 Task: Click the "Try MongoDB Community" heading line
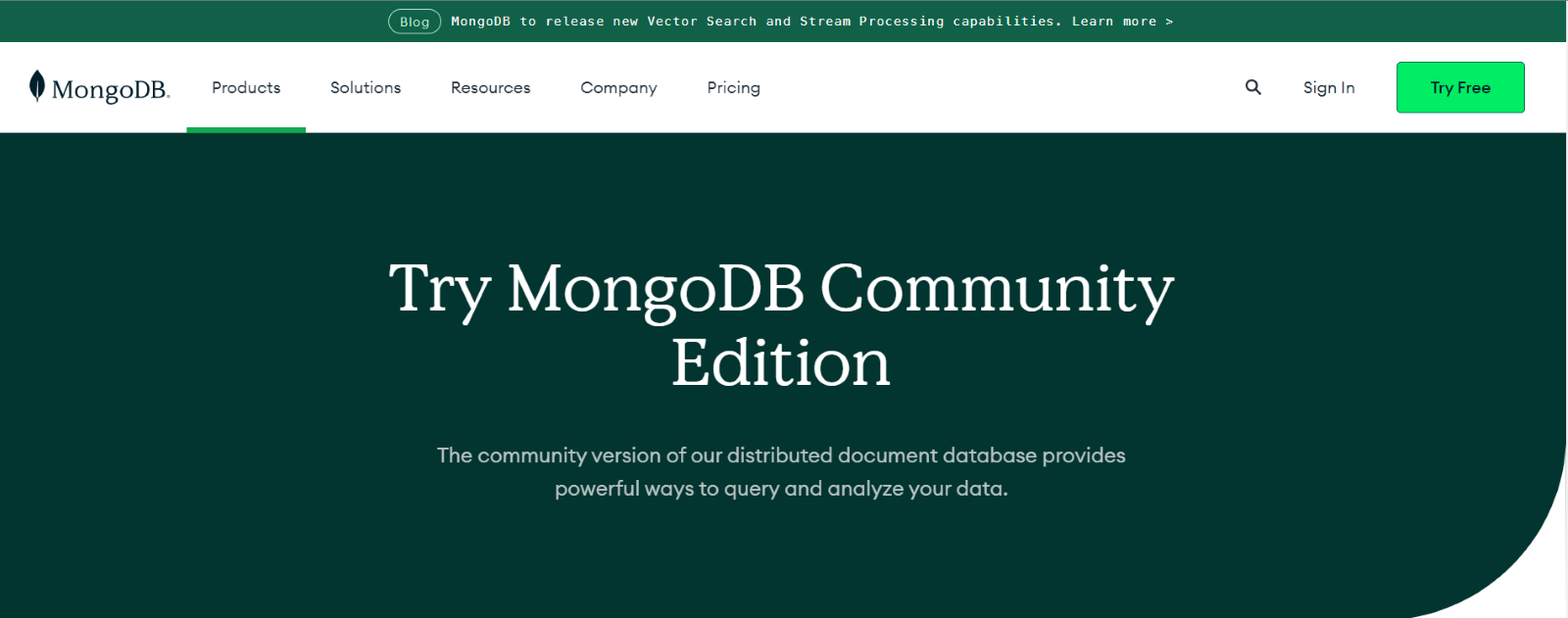tap(781, 289)
